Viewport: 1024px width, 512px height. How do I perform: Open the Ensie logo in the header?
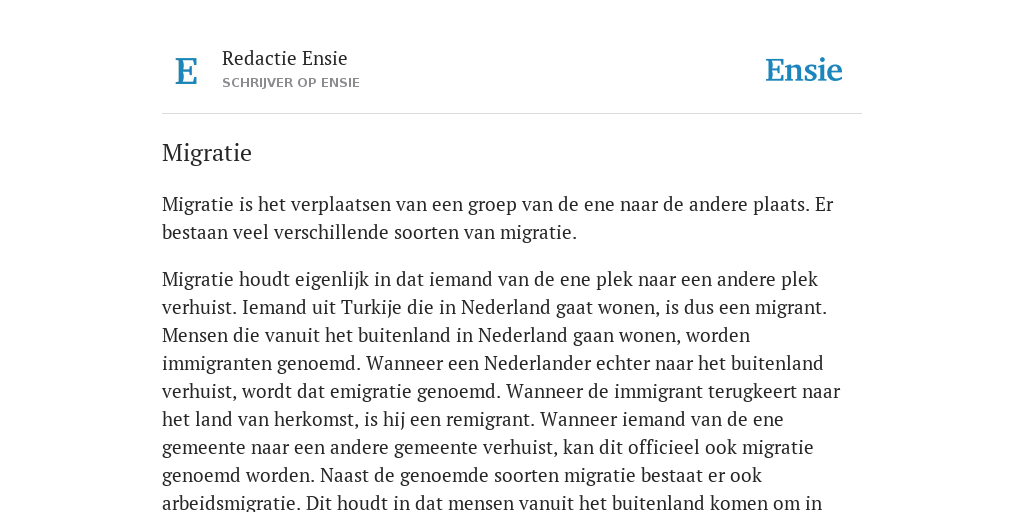(803, 70)
